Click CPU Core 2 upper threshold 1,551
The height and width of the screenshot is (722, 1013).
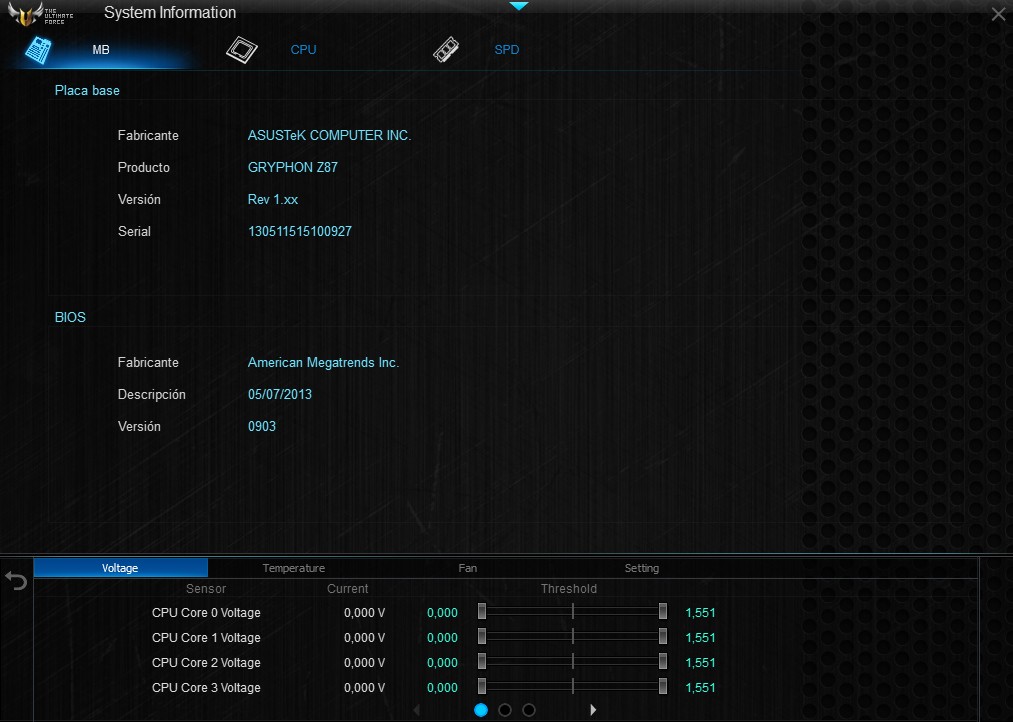[700, 663]
